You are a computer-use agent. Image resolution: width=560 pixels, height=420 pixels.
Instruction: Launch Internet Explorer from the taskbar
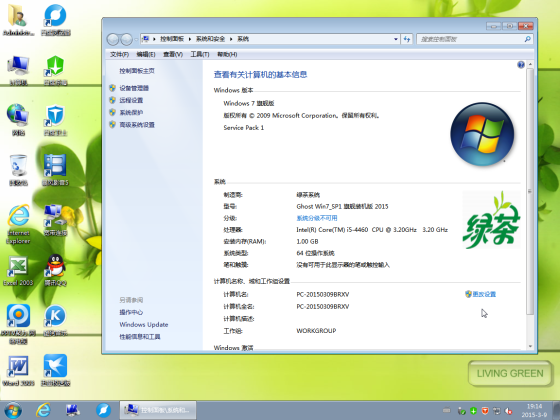[43, 410]
